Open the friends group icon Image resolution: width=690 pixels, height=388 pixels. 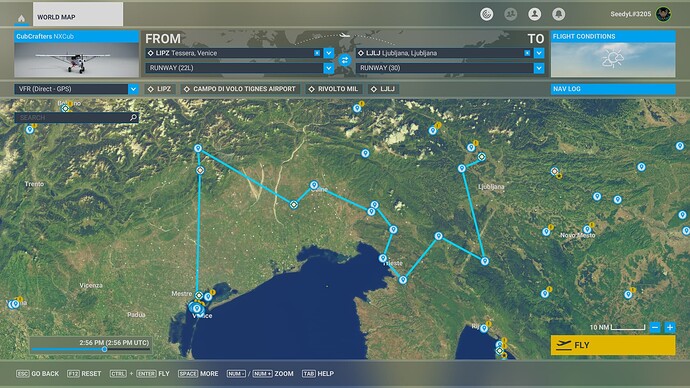coord(510,14)
